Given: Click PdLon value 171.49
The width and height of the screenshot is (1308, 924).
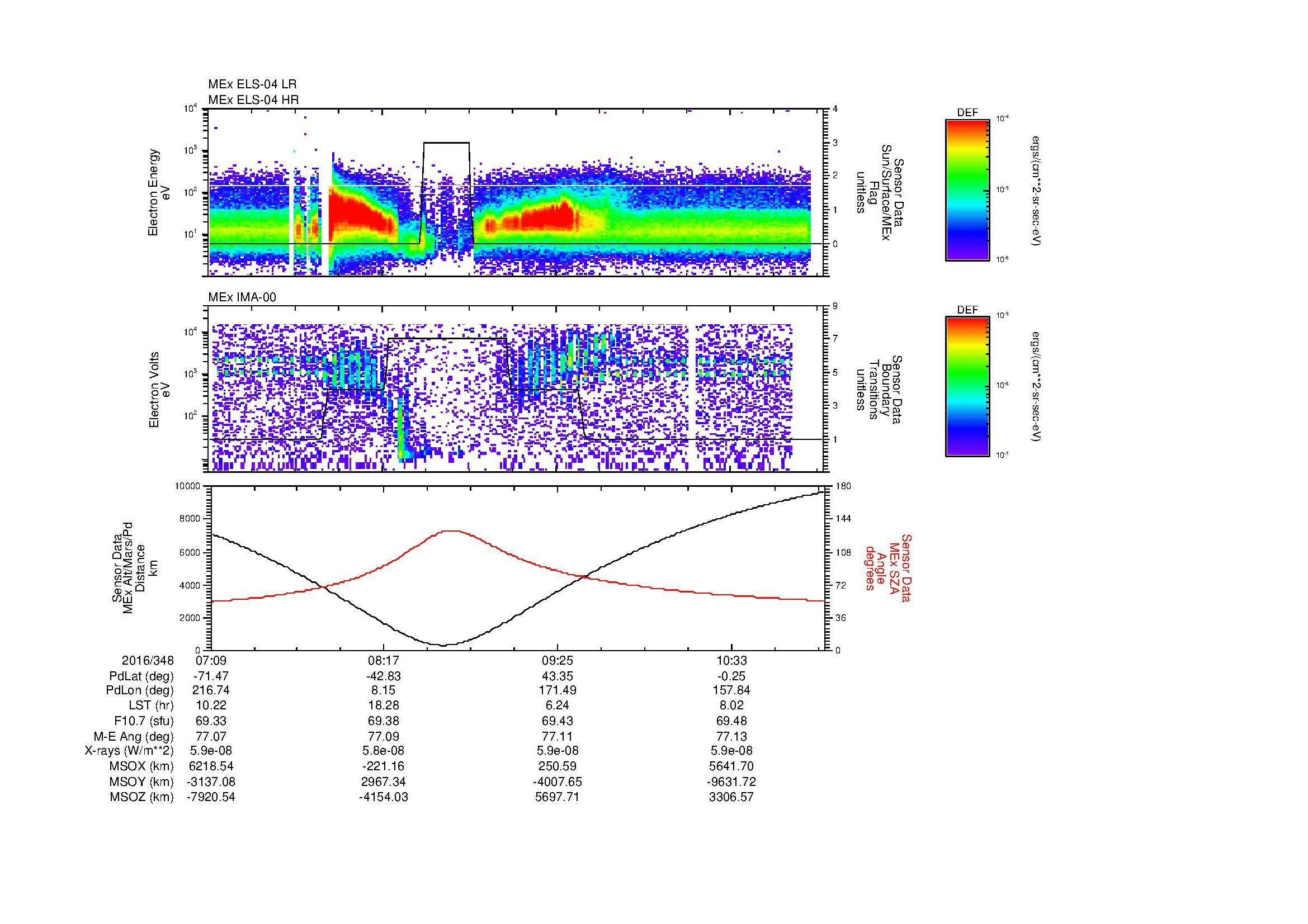Looking at the screenshot, I should (x=557, y=690).
